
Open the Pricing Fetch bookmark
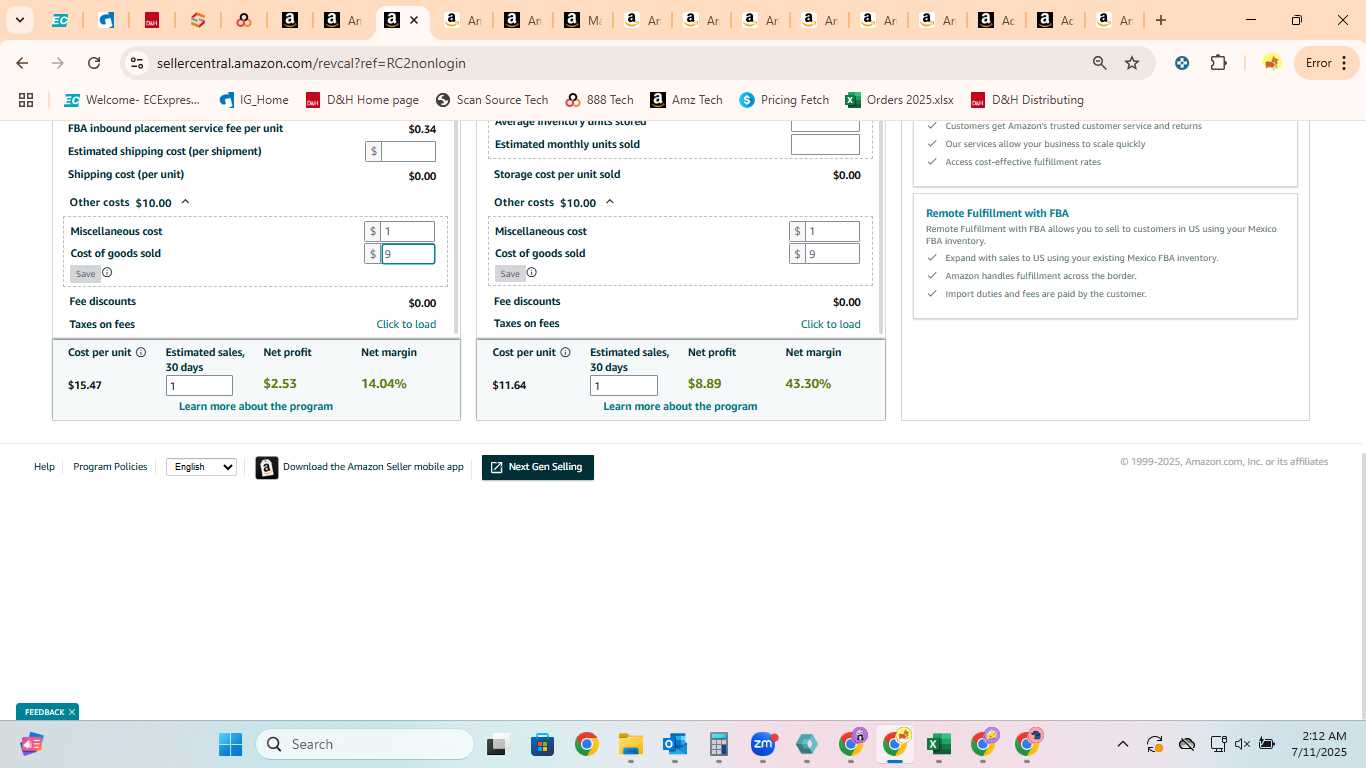click(784, 100)
